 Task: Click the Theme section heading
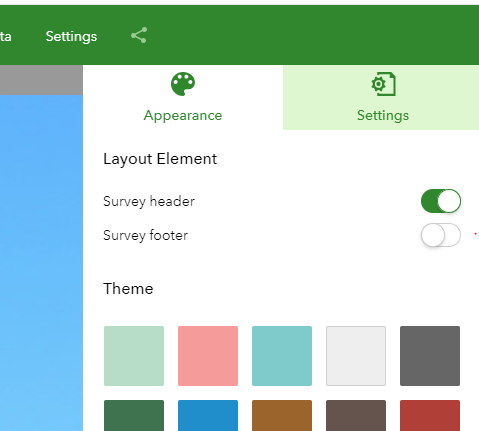pos(128,289)
